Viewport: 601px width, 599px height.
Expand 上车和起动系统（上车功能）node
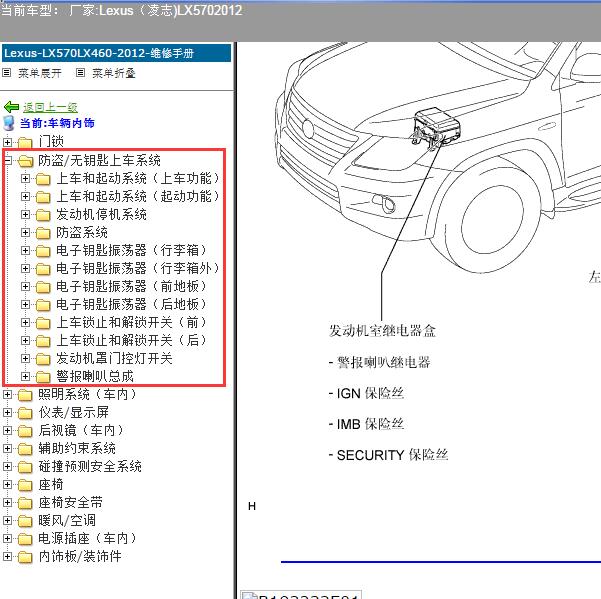(x=25, y=179)
